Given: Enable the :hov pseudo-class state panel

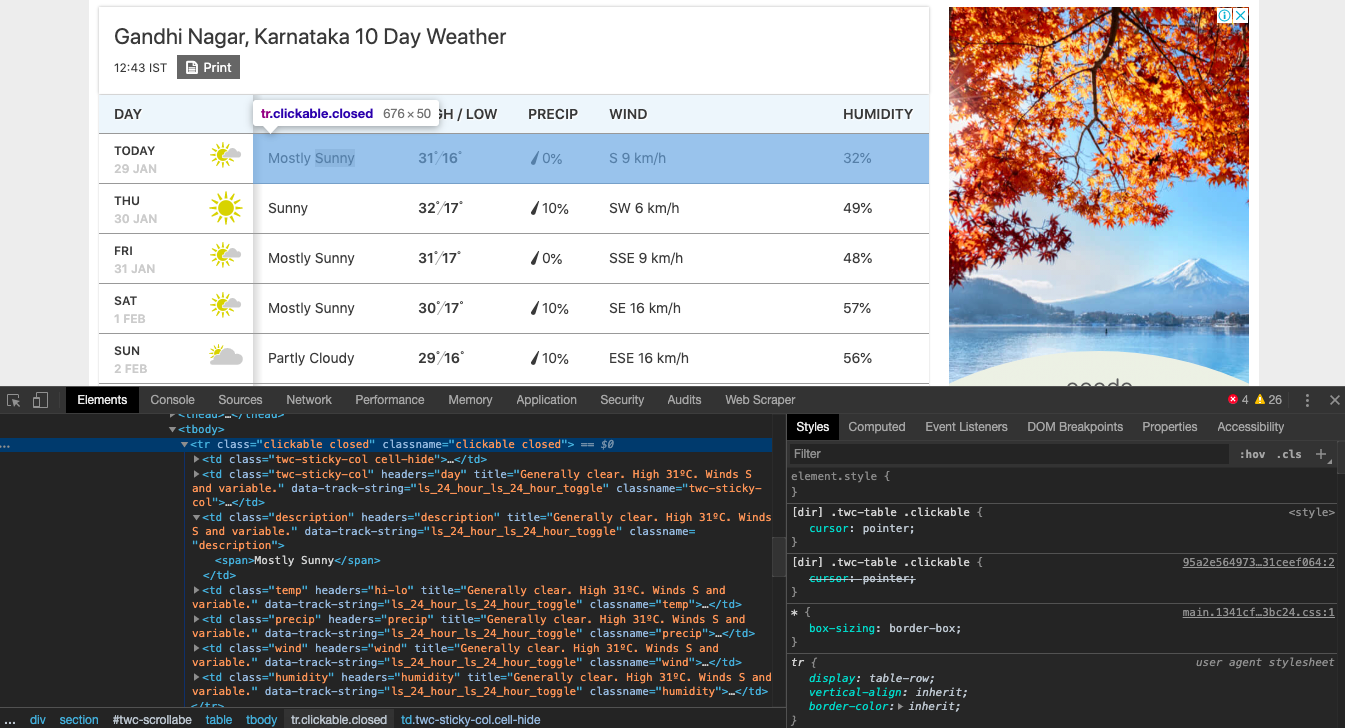Looking at the screenshot, I should (x=1253, y=453).
